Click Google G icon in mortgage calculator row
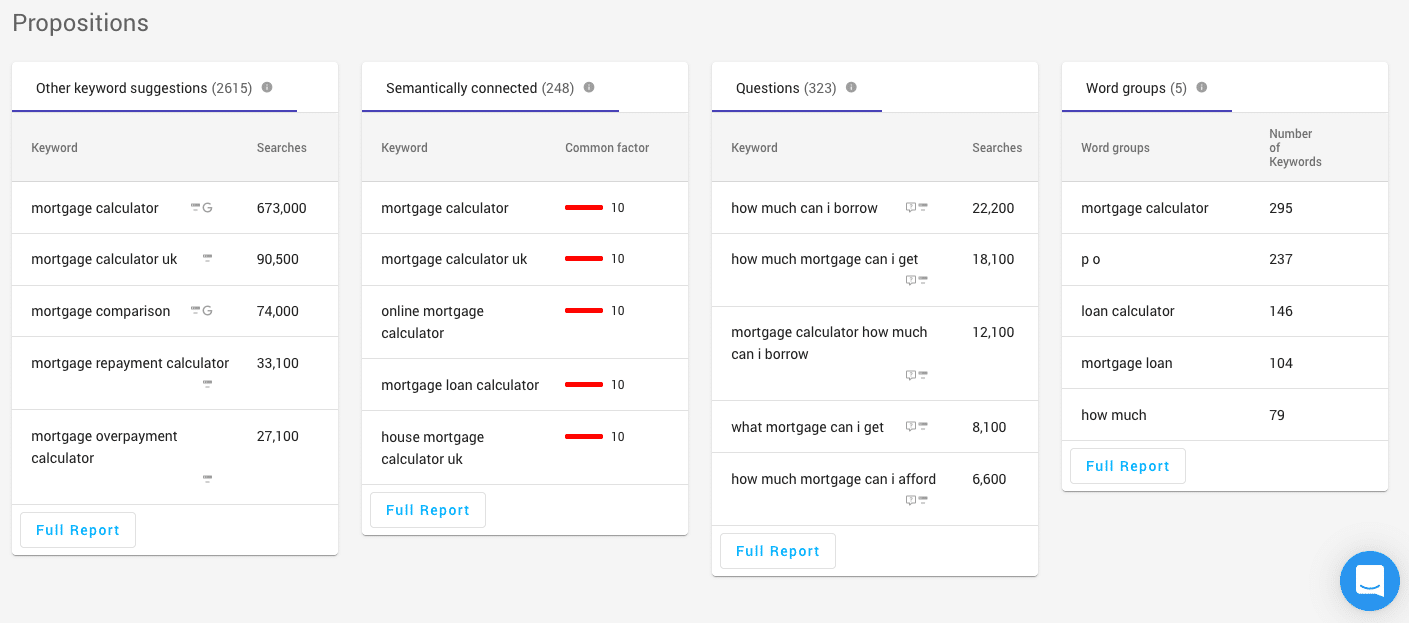The height and width of the screenshot is (623, 1409). pos(208,208)
